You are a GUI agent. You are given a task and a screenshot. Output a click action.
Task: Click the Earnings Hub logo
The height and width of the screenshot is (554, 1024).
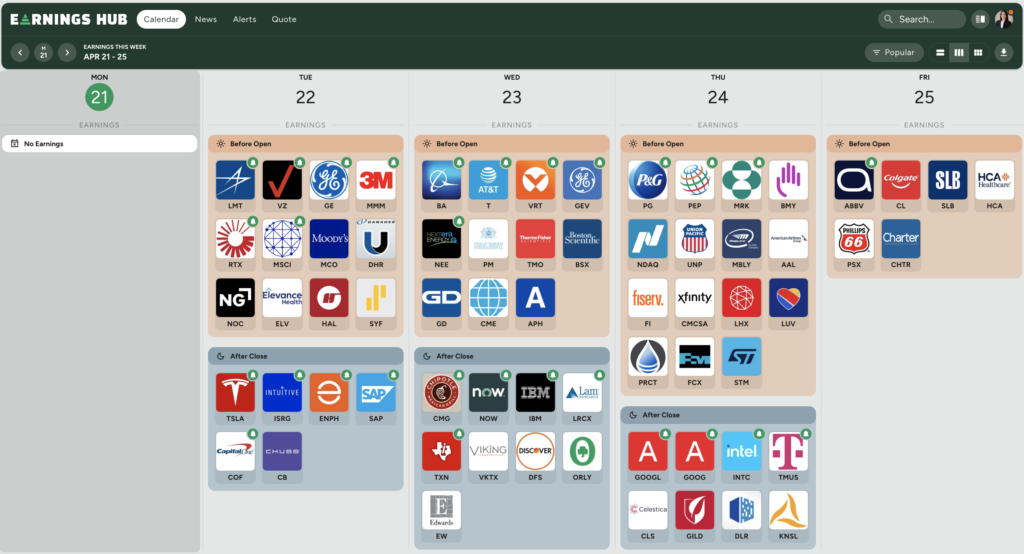[69, 20]
